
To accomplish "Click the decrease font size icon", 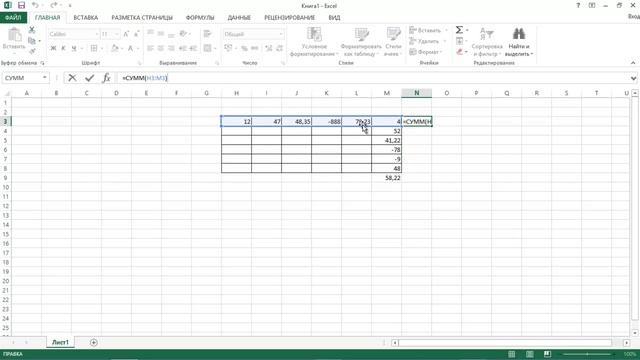I will point(136,34).
